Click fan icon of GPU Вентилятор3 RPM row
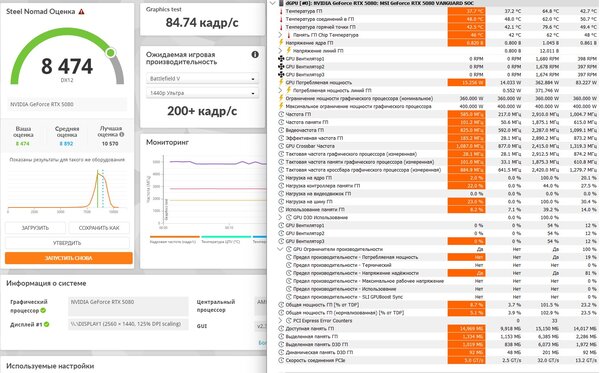600x373 pixels. coord(281,75)
